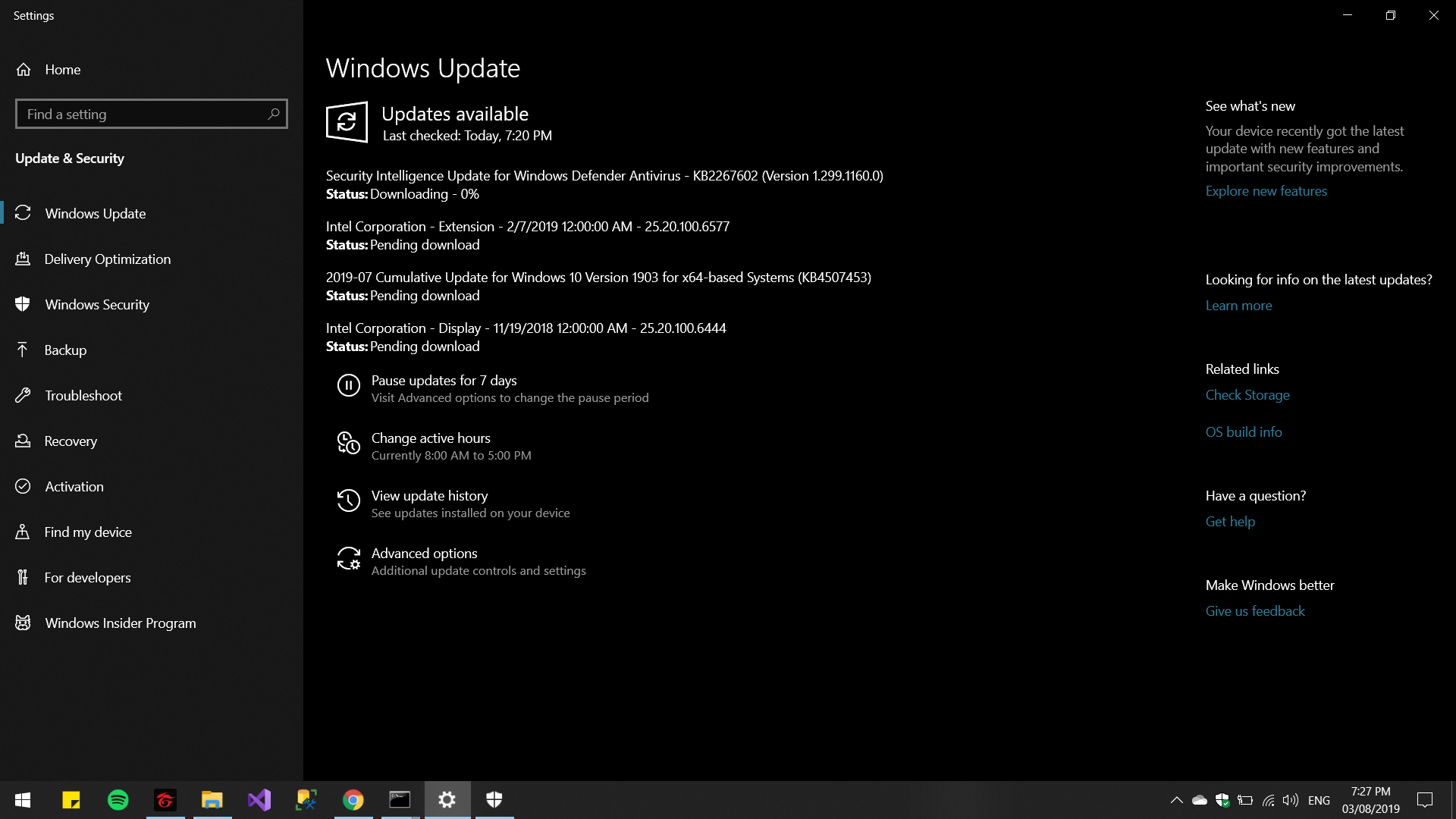Click the Explore new features link
Viewport: 1456px width, 819px height.
tap(1266, 190)
